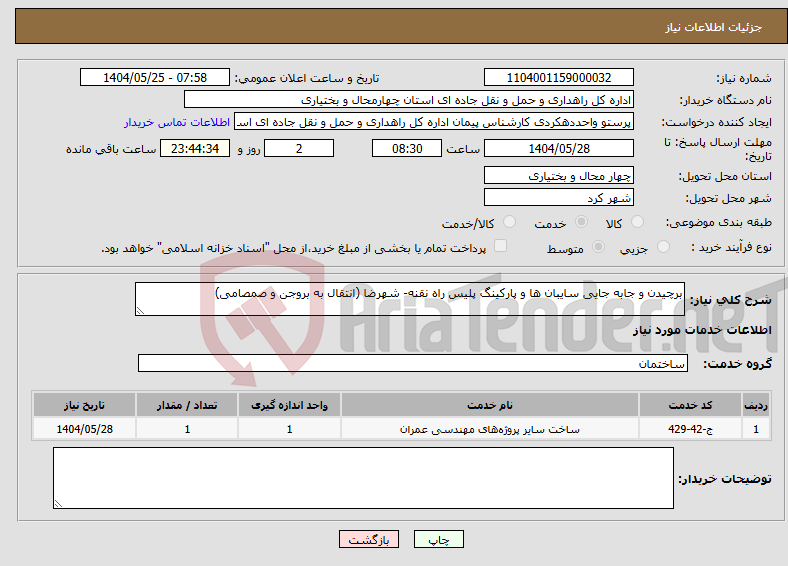Click the اطلاعات خدمات مورد نیاز heading
This screenshot has width=788, height=566.
[702, 330]
